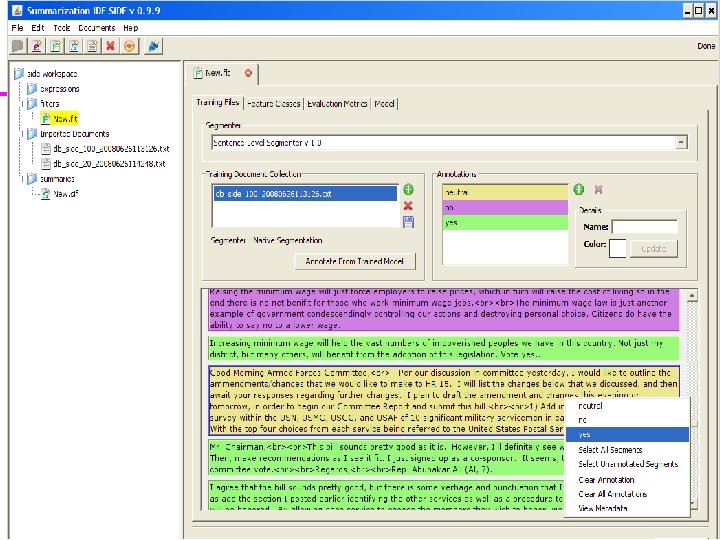Click the red X delete toolbar icon
The width and height of the screenshot is (720, 540).
(x=111, y=46)
